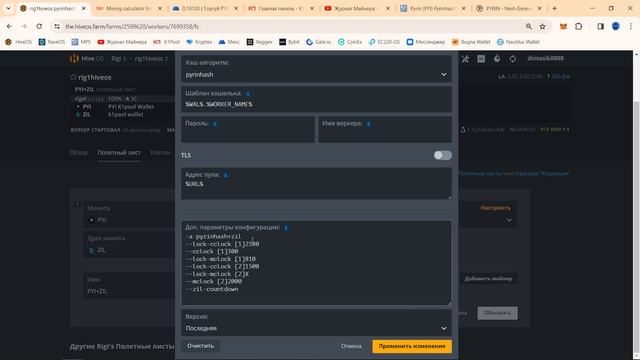Screen dimensions: 640x360
Task: Toggle the TLS switch
Action: (x=442, y=155)
